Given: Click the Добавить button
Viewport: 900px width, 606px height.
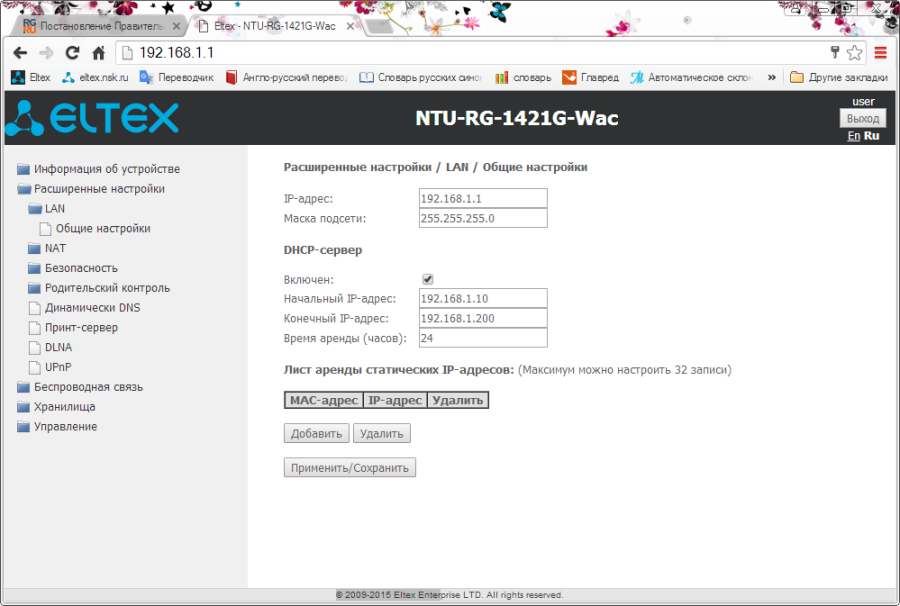Looking at the screenshot, I should point(316,433).
